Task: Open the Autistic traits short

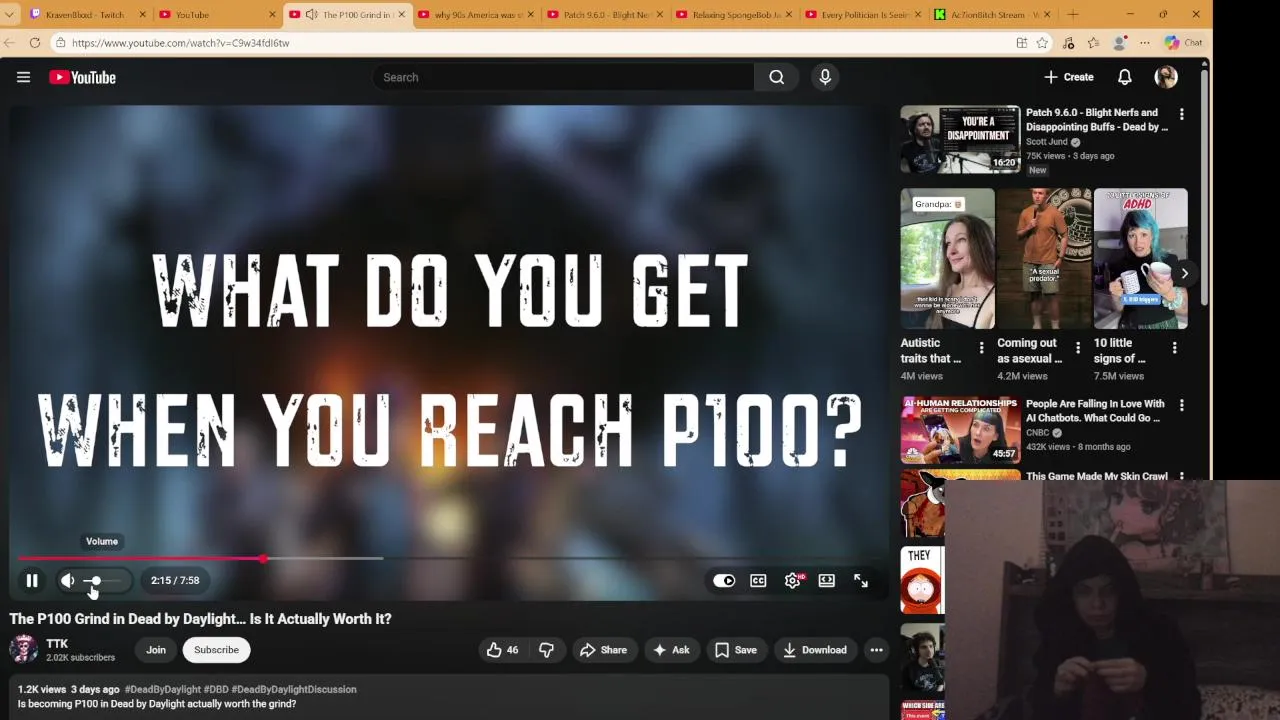Action: pyautogui.click(x=947, y=258)
